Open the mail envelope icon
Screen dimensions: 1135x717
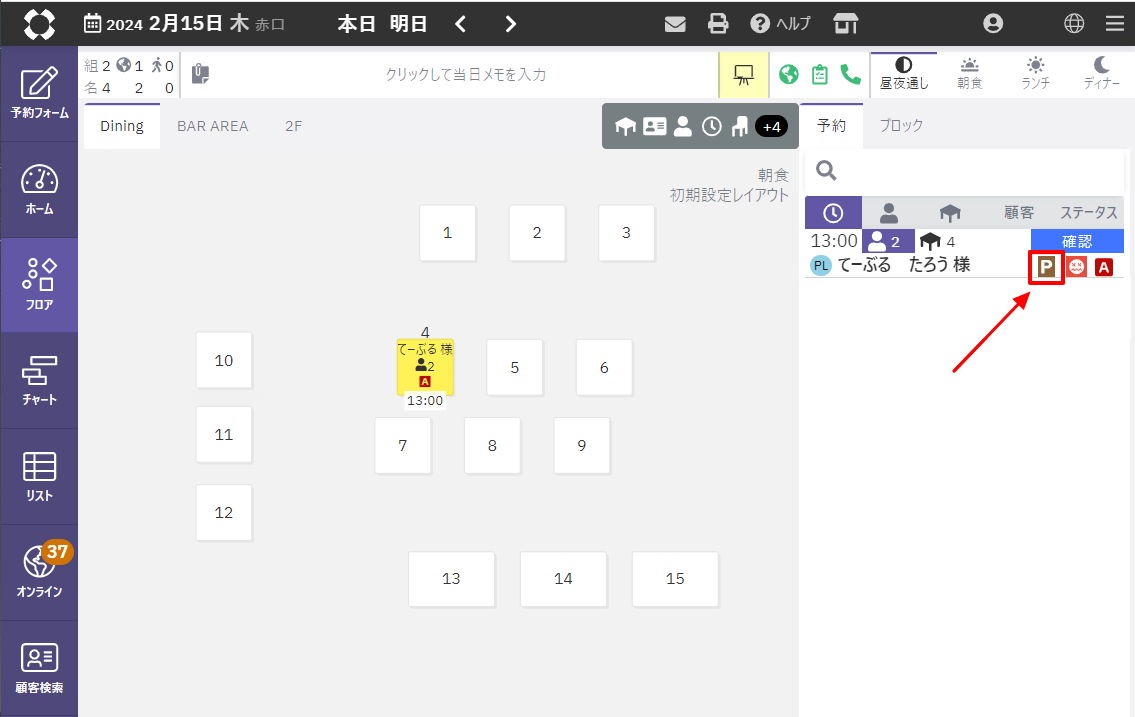point(675,23)
